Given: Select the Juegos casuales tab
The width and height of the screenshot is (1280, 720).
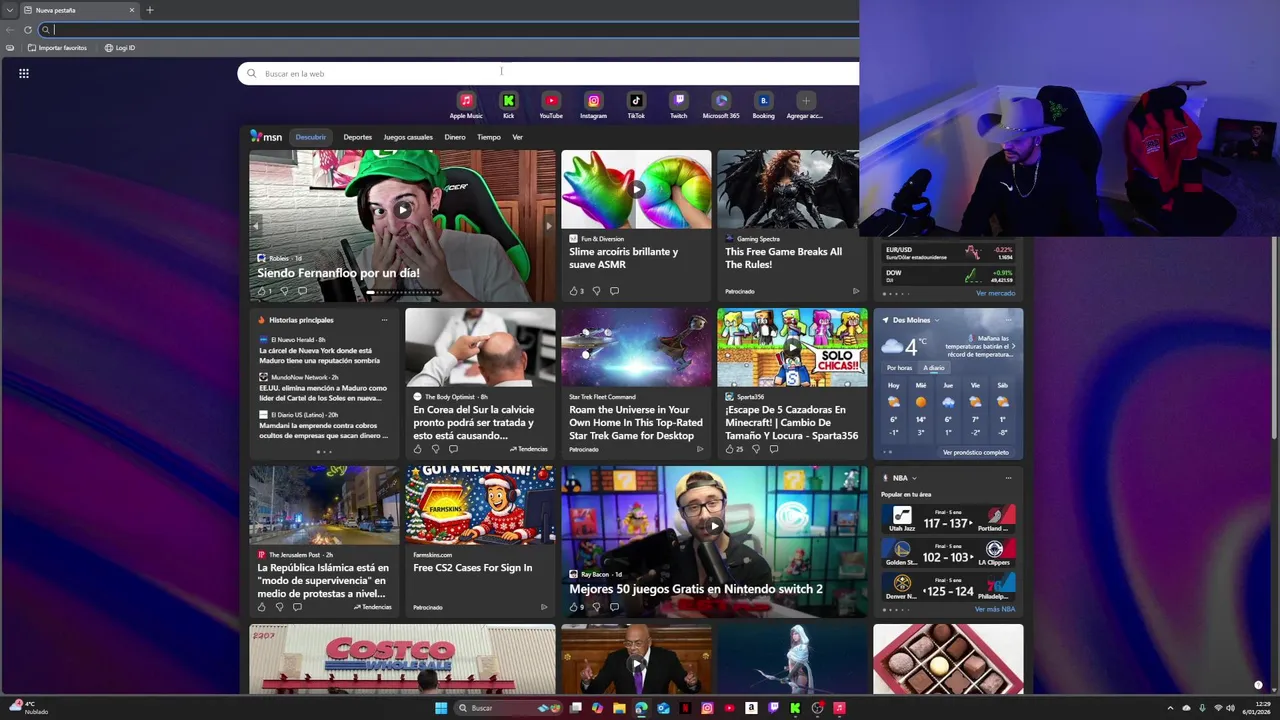Looking at the screenshot, I should [408, 137].
